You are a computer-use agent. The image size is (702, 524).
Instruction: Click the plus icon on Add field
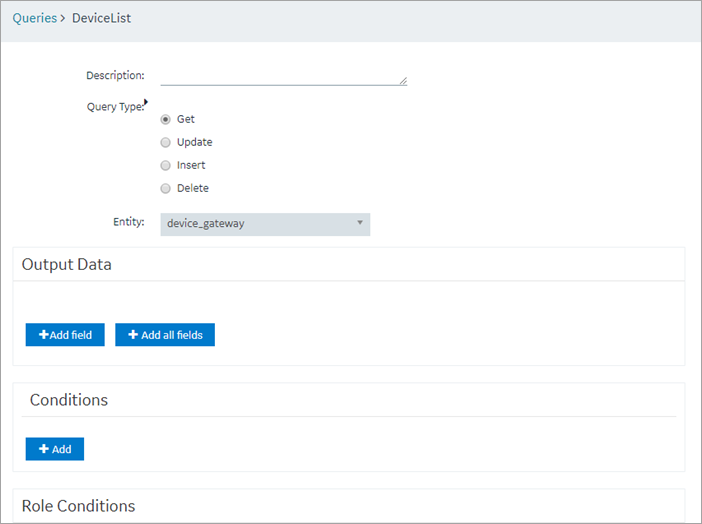[x=44, y=335]
